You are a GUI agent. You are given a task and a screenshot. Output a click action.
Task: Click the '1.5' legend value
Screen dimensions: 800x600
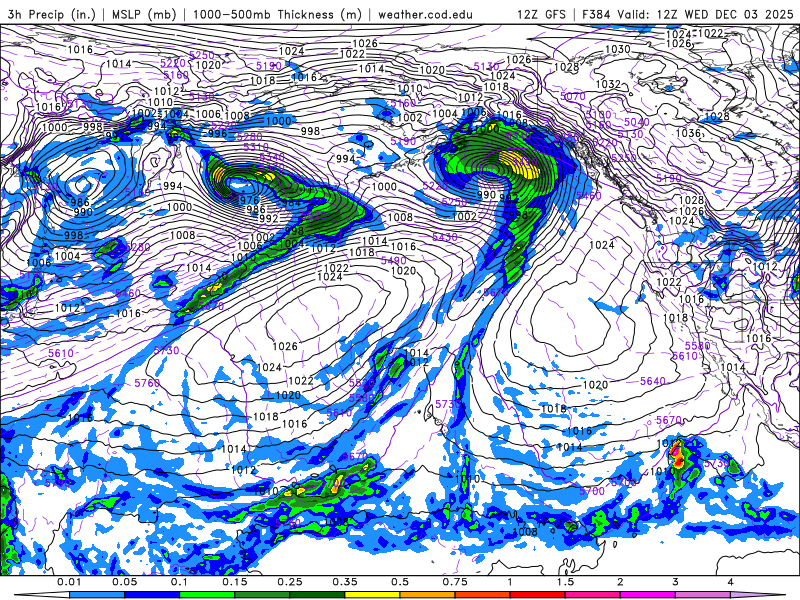pos(565,582)
